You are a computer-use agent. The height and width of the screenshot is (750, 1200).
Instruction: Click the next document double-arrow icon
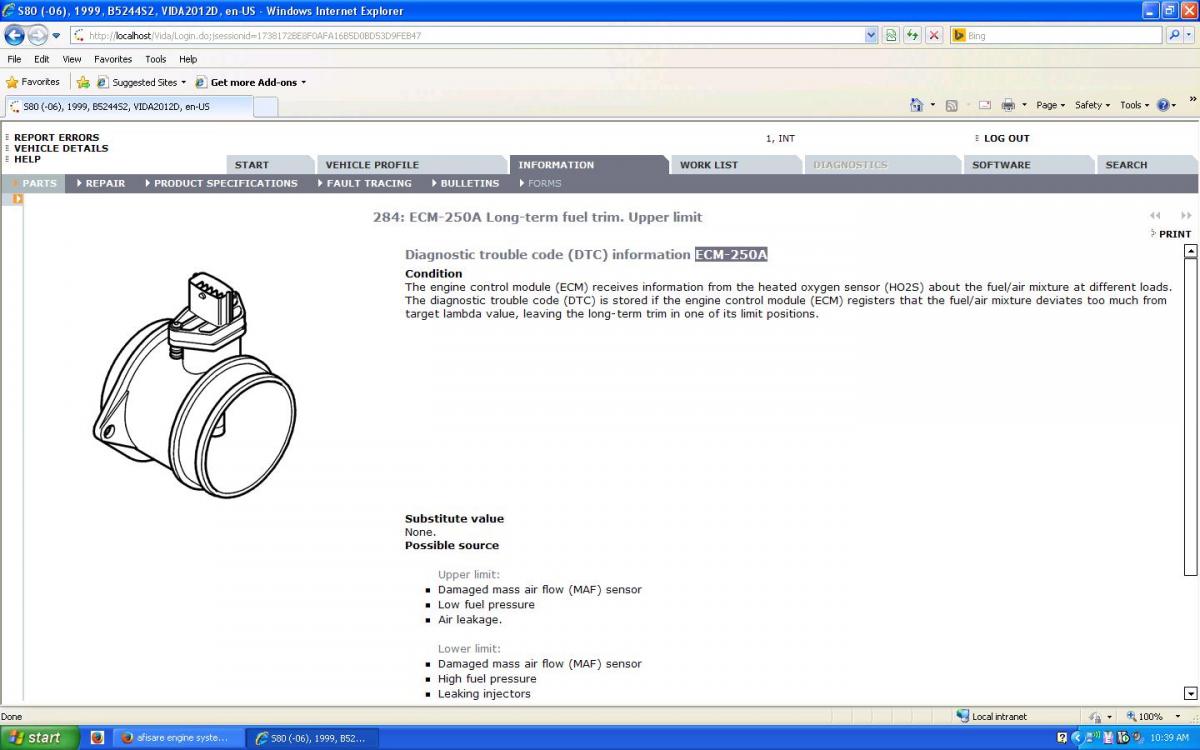click(x=1186, y=216)
